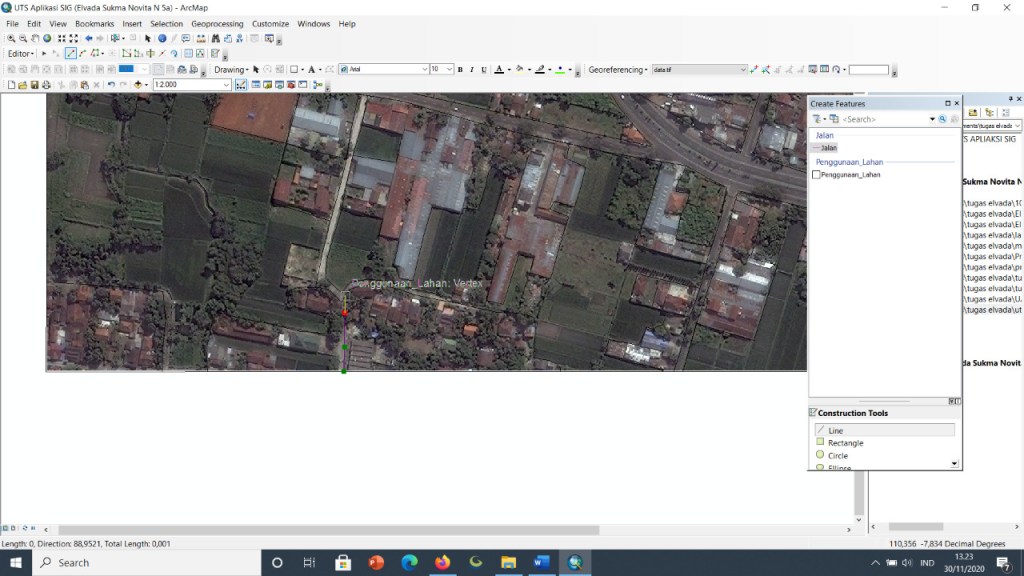Viewport: 1024px width, 576px height.
Task: Click the Identify tool icon
Action: (162, 39)
